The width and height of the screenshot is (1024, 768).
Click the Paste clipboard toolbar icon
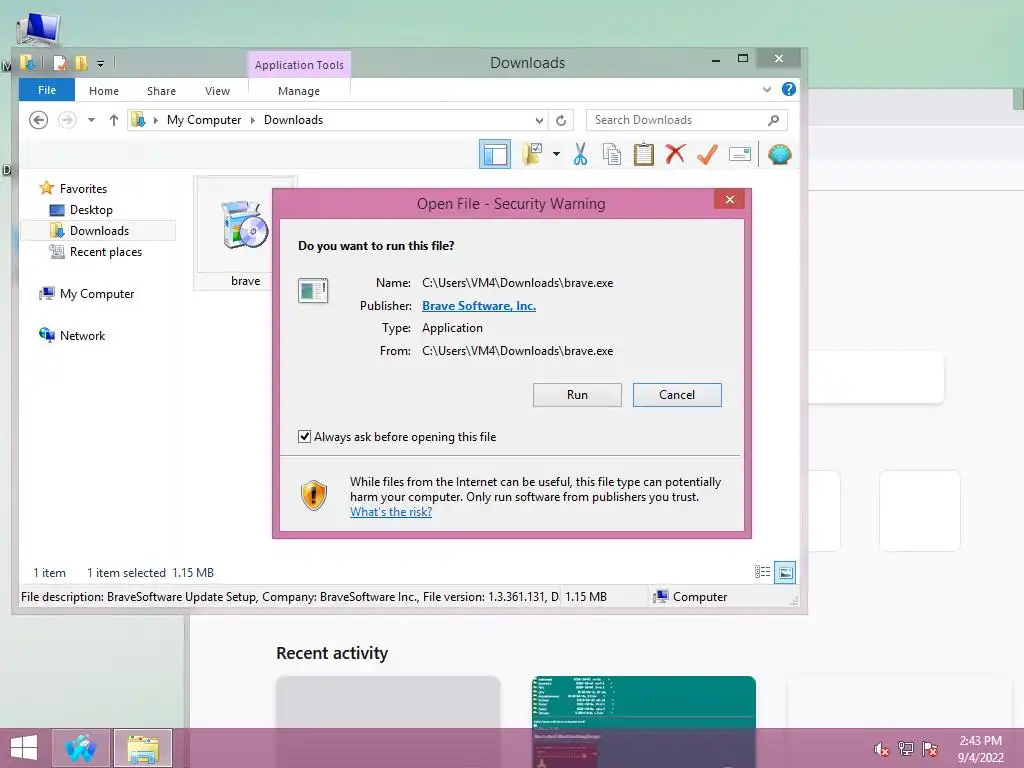coord(644,155)
